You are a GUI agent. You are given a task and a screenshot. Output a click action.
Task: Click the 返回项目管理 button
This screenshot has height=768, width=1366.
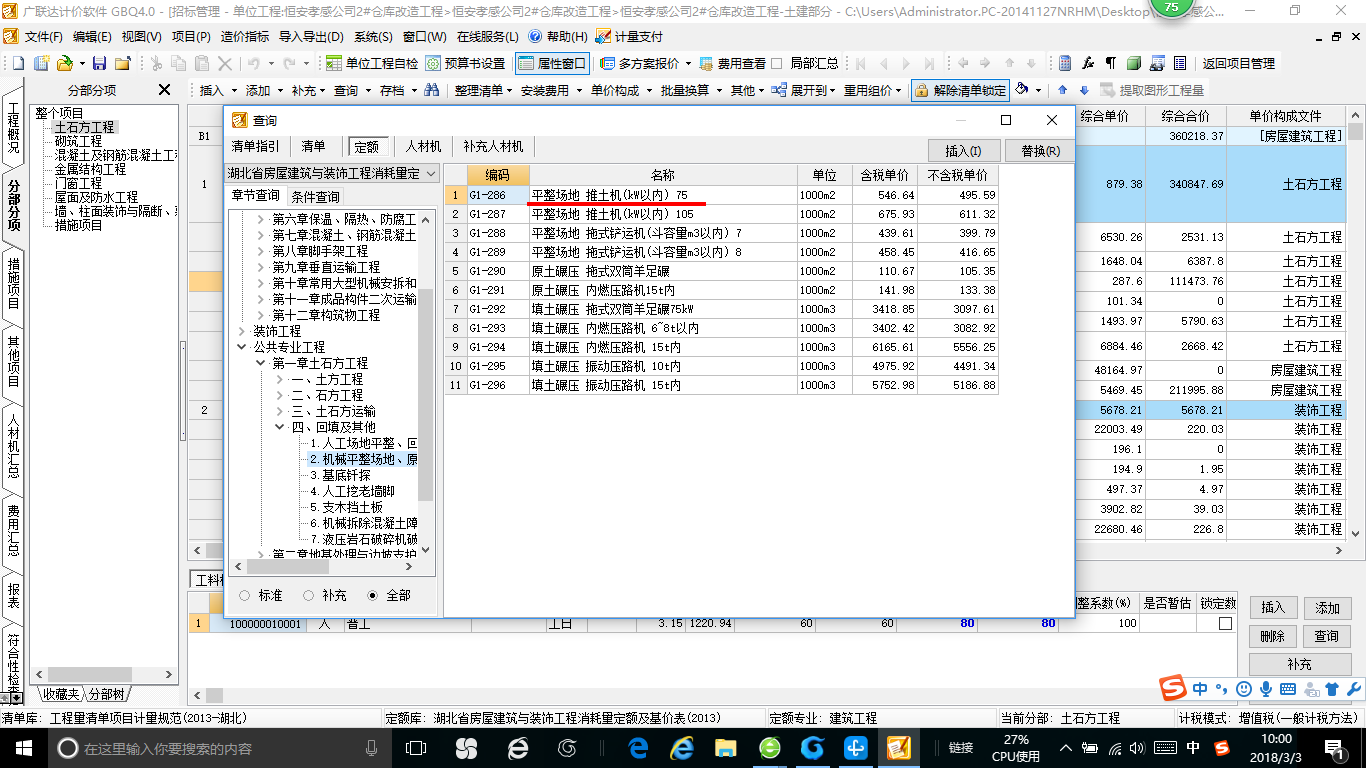(x=1238, y=63)
